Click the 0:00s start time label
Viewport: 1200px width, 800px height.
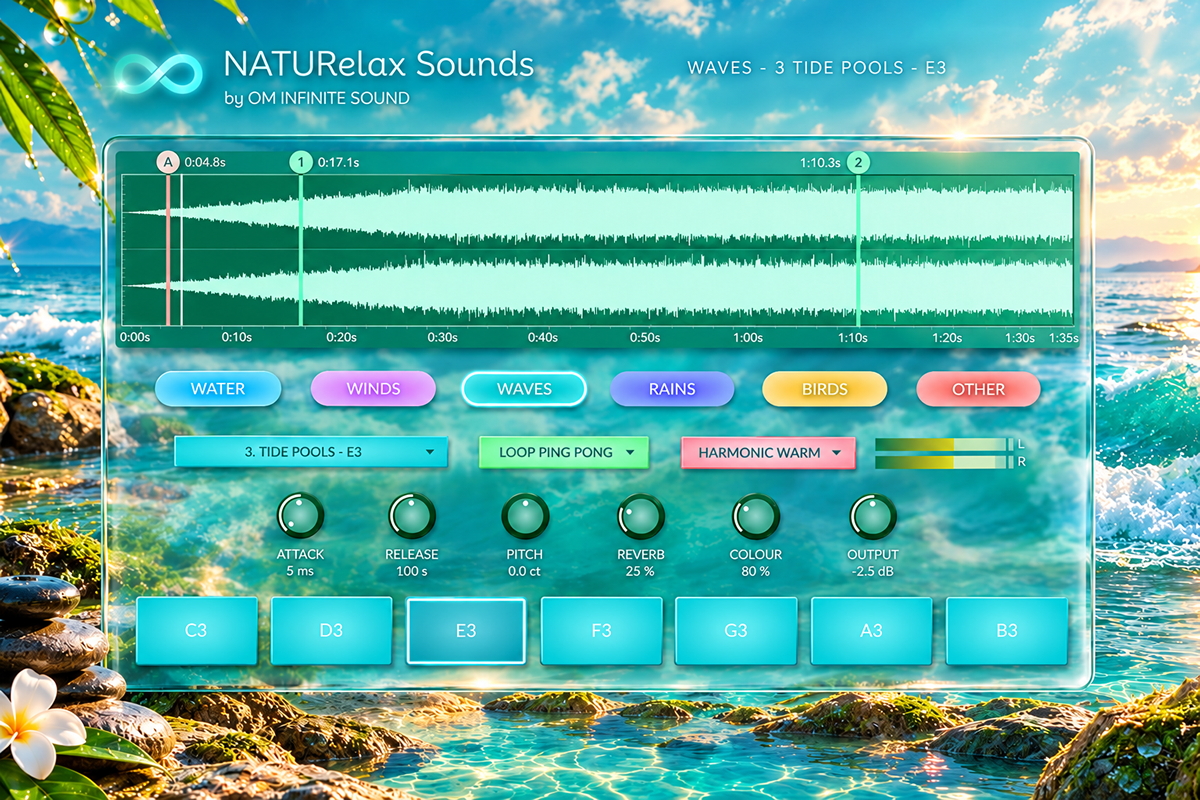pyautogui.click(x=135, y=338)
